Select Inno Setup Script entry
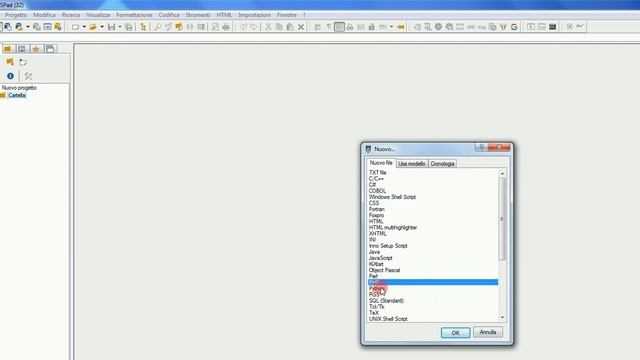 tap(388, 246)
